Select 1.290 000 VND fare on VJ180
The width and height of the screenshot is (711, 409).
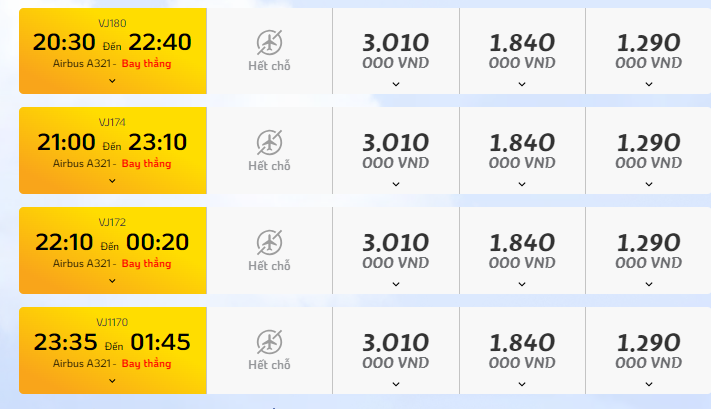(648, 51)
